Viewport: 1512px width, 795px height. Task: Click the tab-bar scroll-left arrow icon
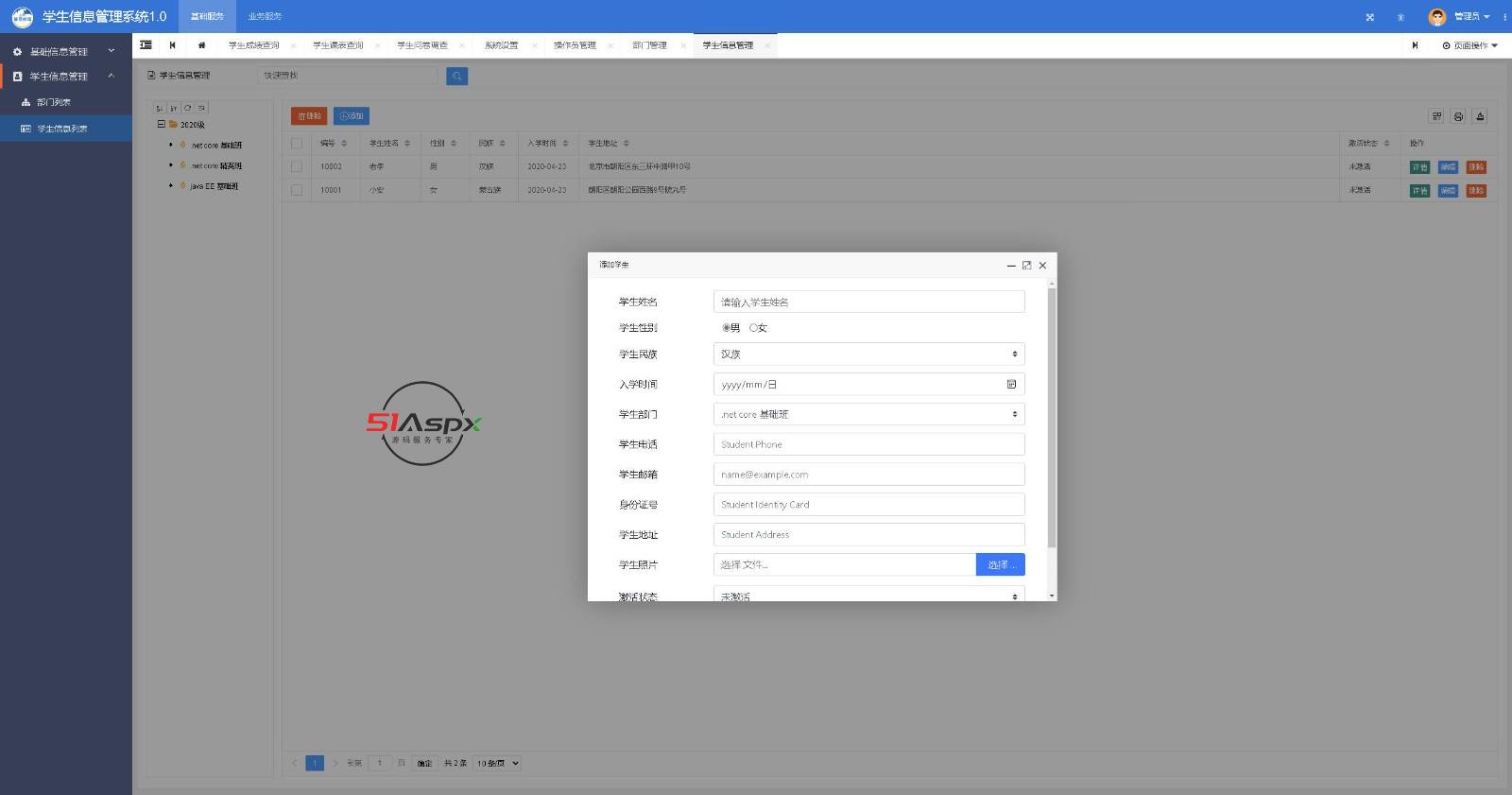pos(172,45)
